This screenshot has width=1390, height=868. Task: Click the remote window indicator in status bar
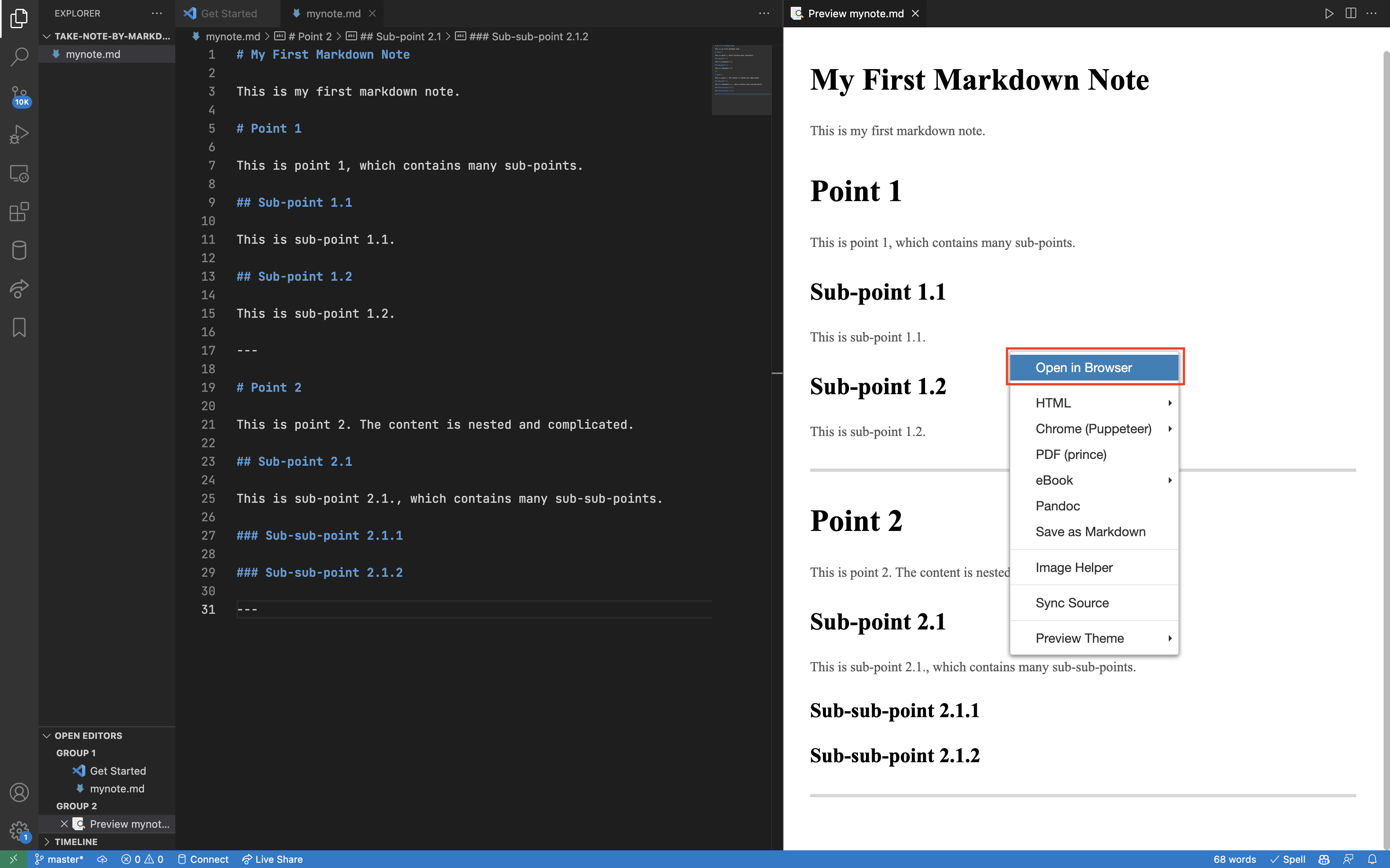pyautogui.click(x=13, y=860)
